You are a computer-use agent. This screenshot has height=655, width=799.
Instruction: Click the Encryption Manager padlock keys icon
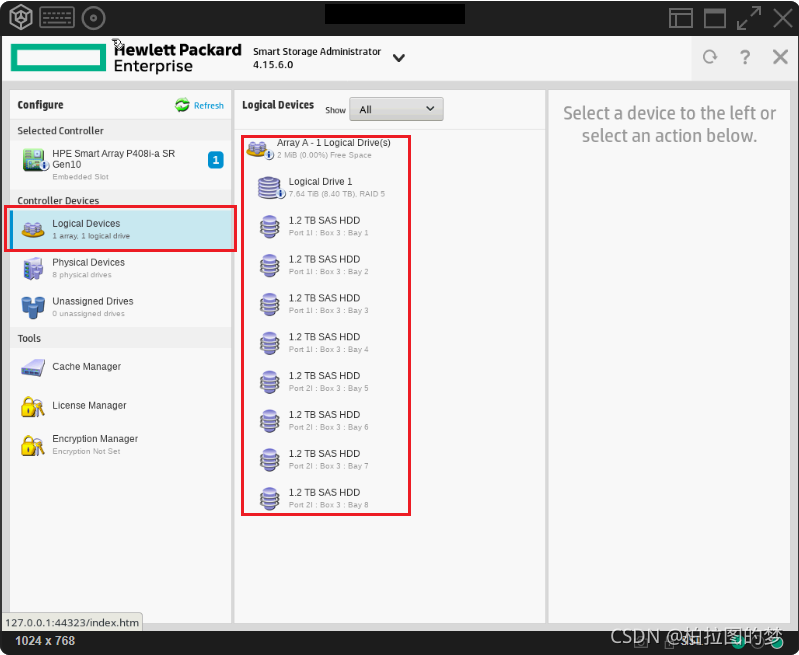coord(33,446)
